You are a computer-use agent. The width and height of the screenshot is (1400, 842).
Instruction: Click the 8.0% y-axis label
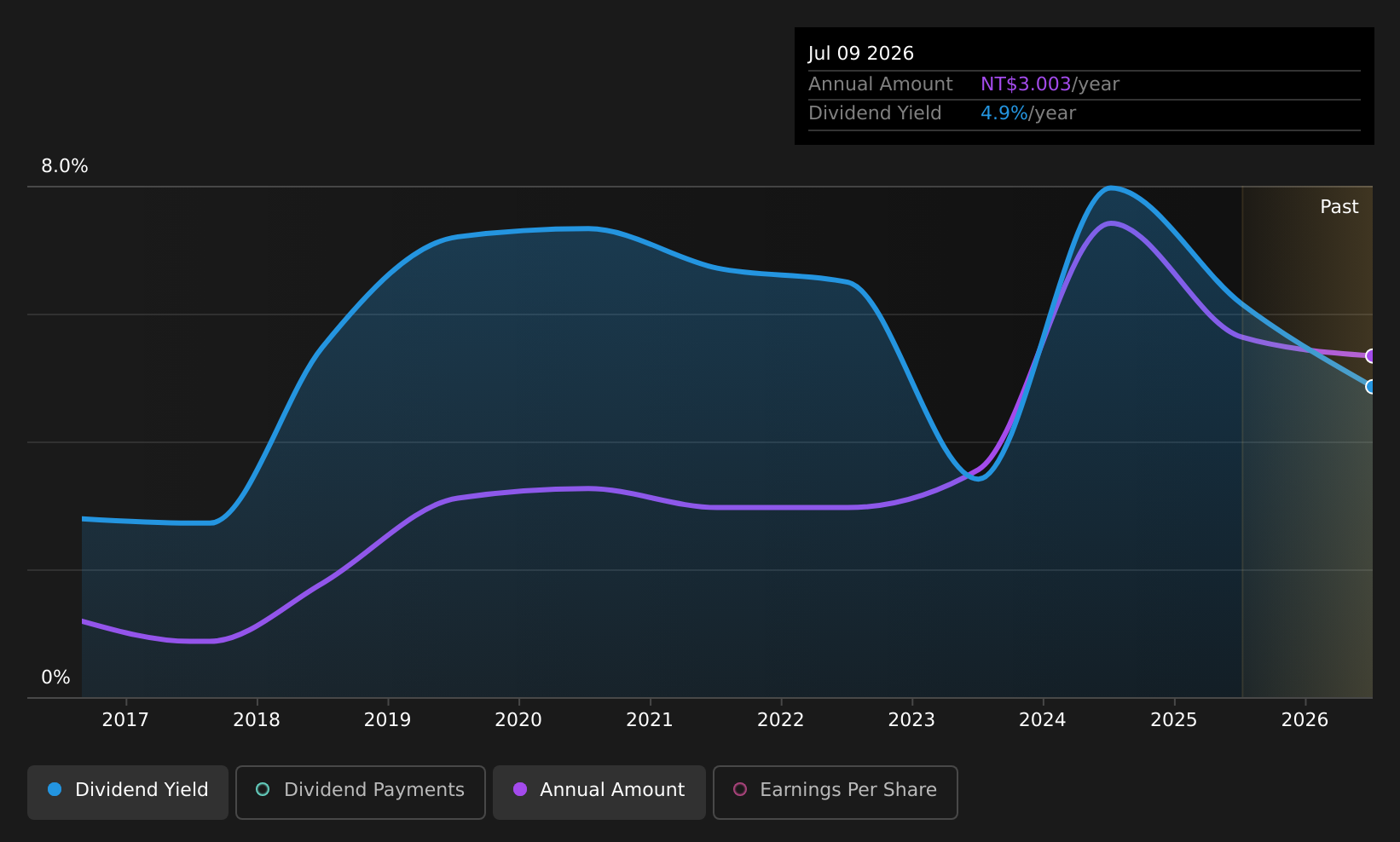pos(65,166)
